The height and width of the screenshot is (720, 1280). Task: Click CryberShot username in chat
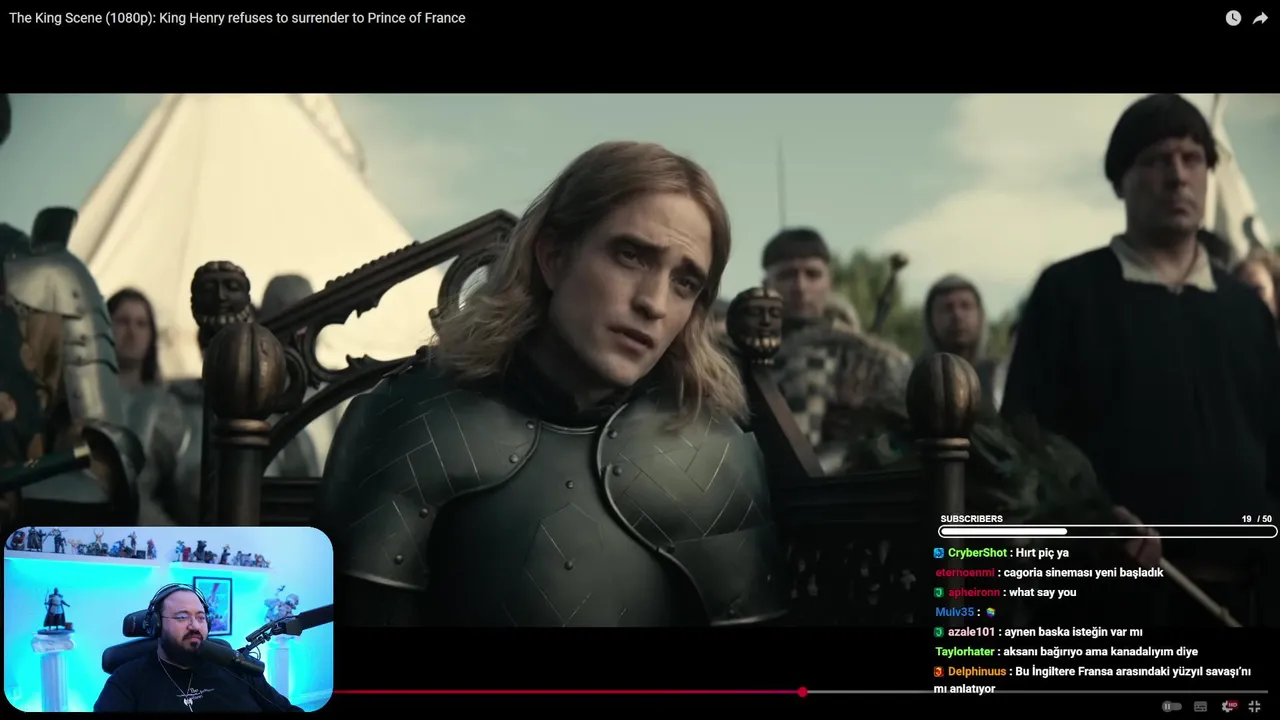pos(977,553)
